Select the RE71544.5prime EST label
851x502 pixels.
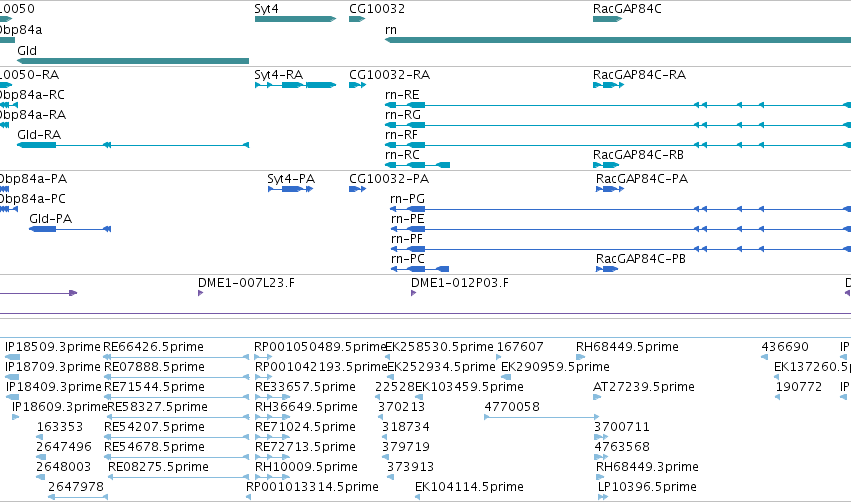[154, 387]
